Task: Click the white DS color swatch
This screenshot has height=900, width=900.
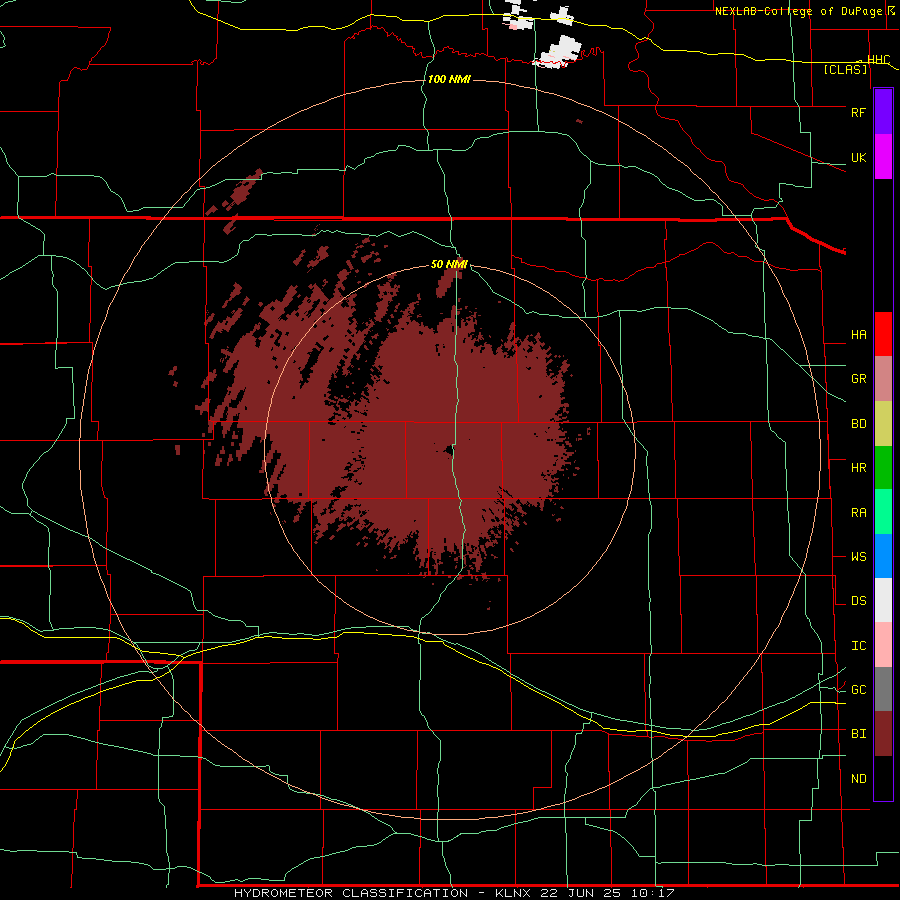Action: [883, 600]
